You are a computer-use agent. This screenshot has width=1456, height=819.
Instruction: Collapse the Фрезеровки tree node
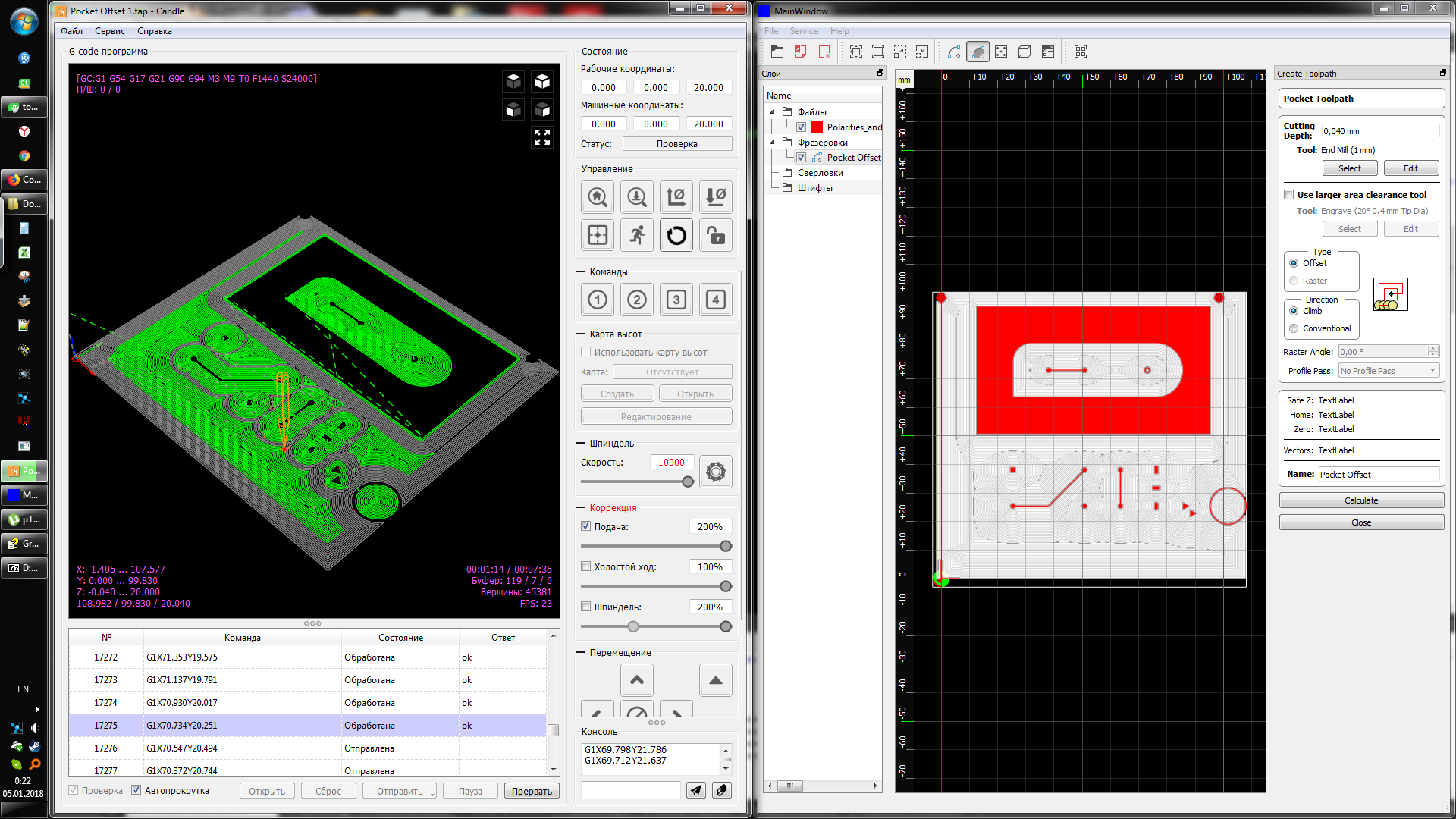pyautogui.click(x=773, y=143)
